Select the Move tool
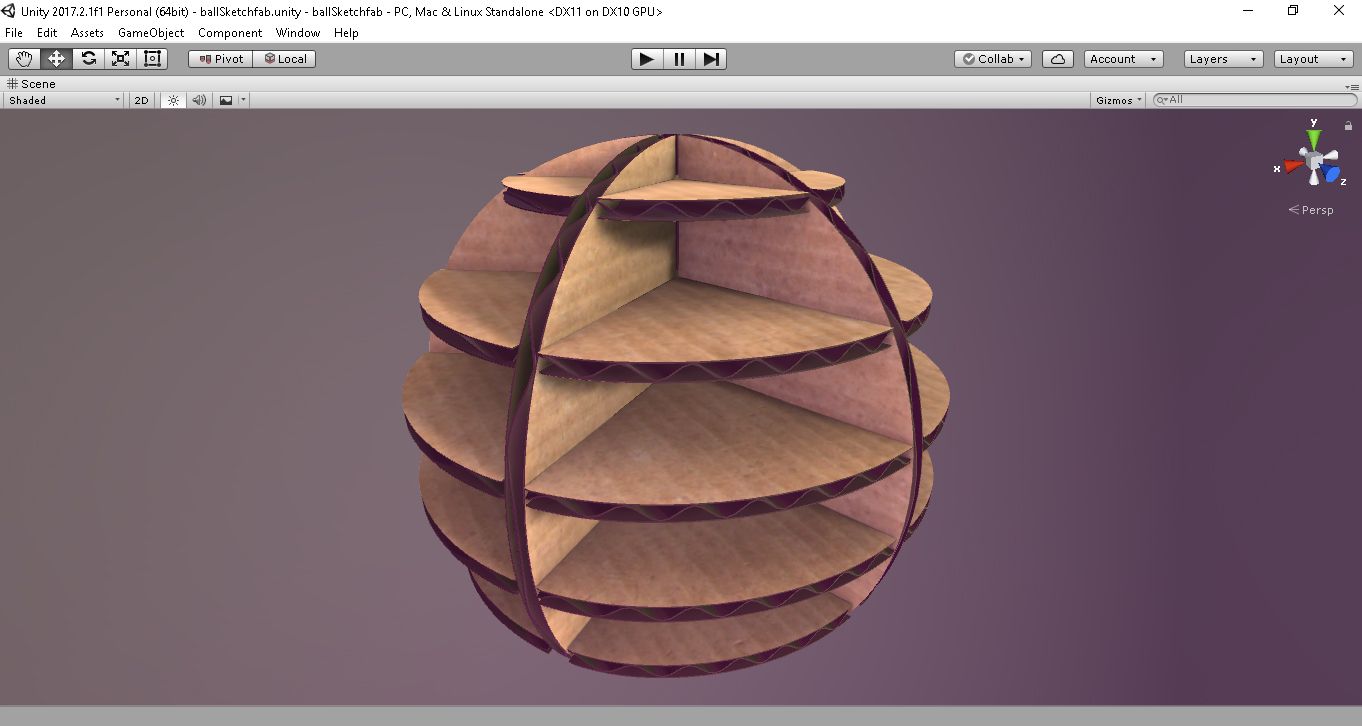 pos(56,59)
